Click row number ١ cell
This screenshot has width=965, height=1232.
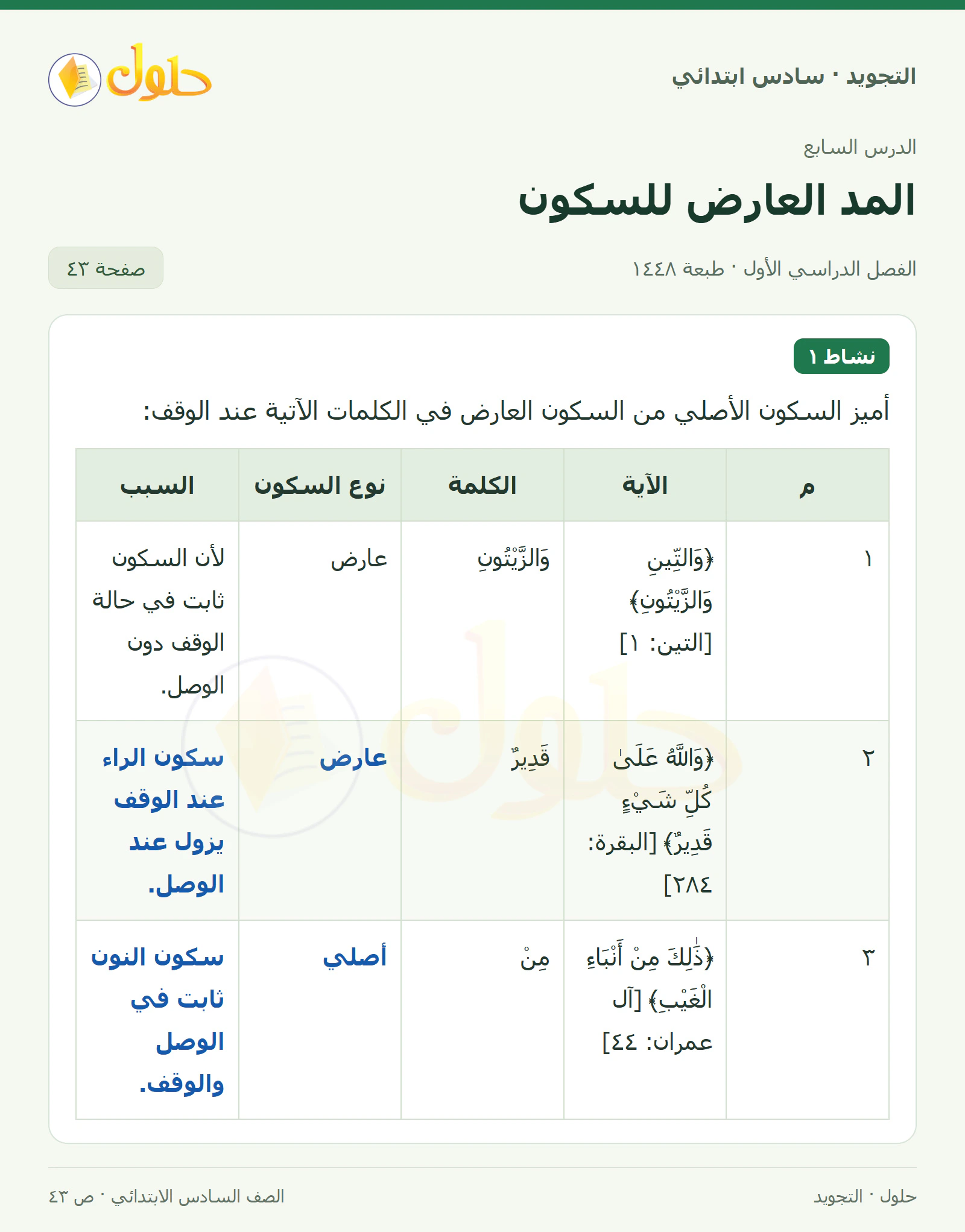[x=808, y=621]
